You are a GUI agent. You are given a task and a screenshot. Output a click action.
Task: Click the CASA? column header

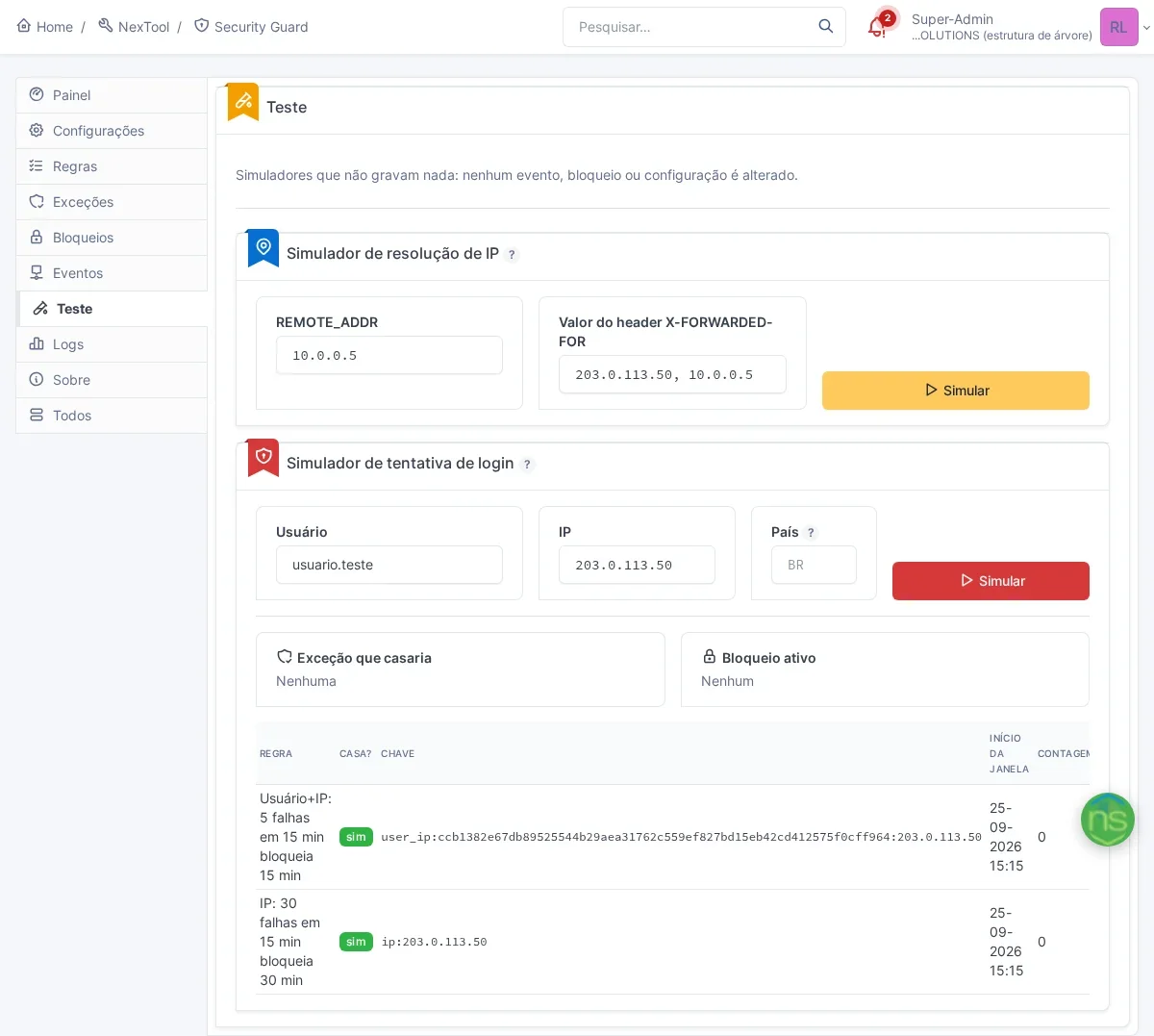coord(355,753)
